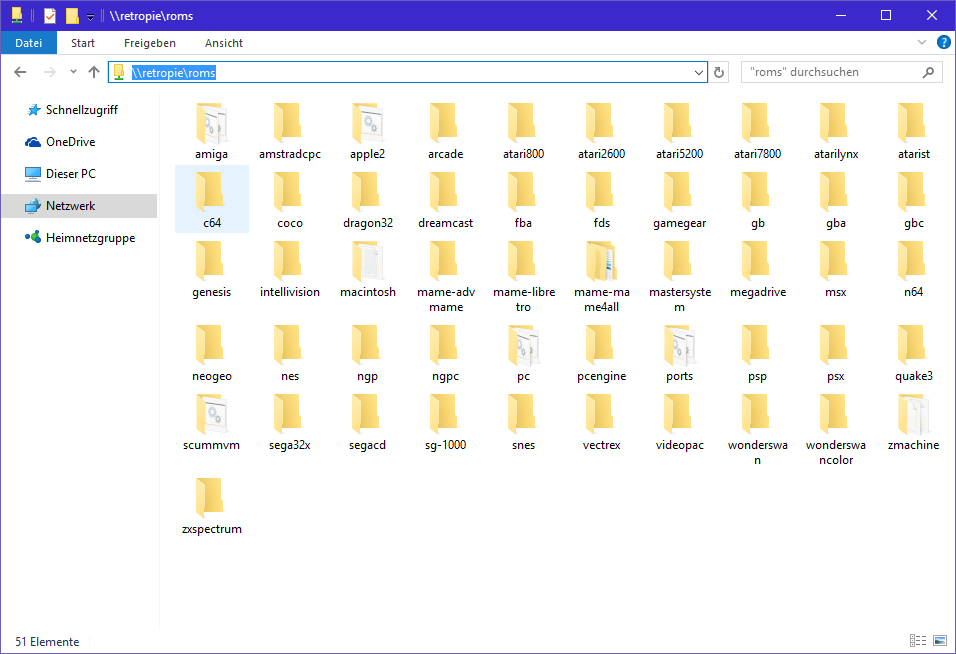
Task: Open Heimnetzgruppe in the sidebar
Action: (x=90, y=238)
